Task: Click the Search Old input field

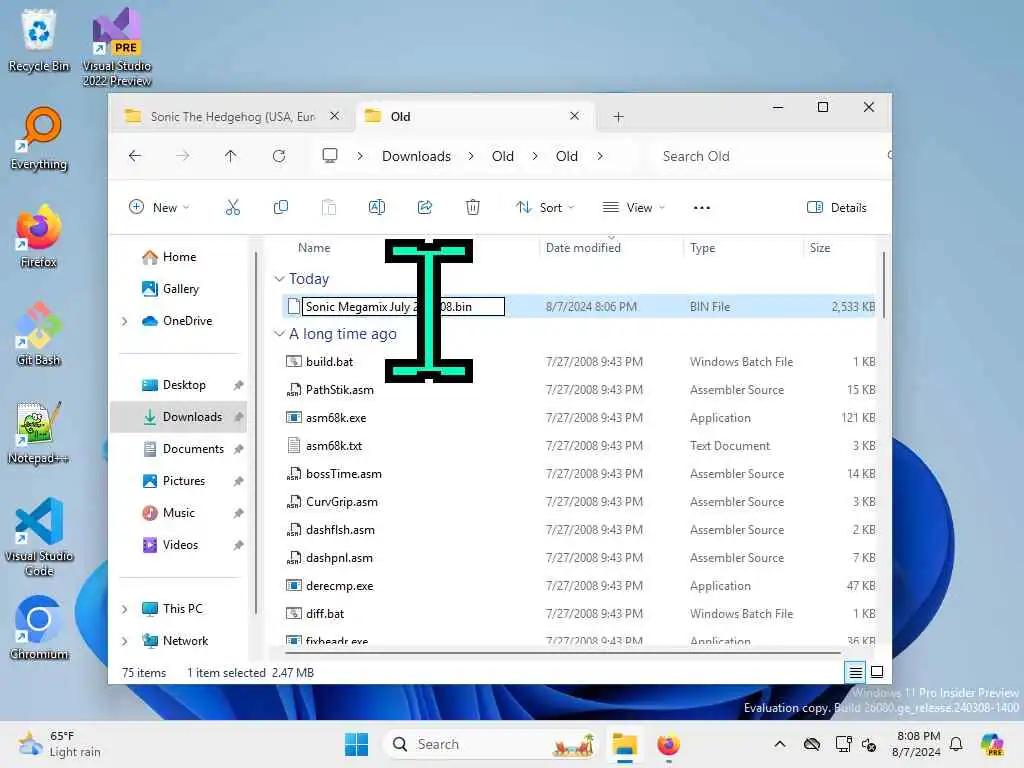Action: 771,156
